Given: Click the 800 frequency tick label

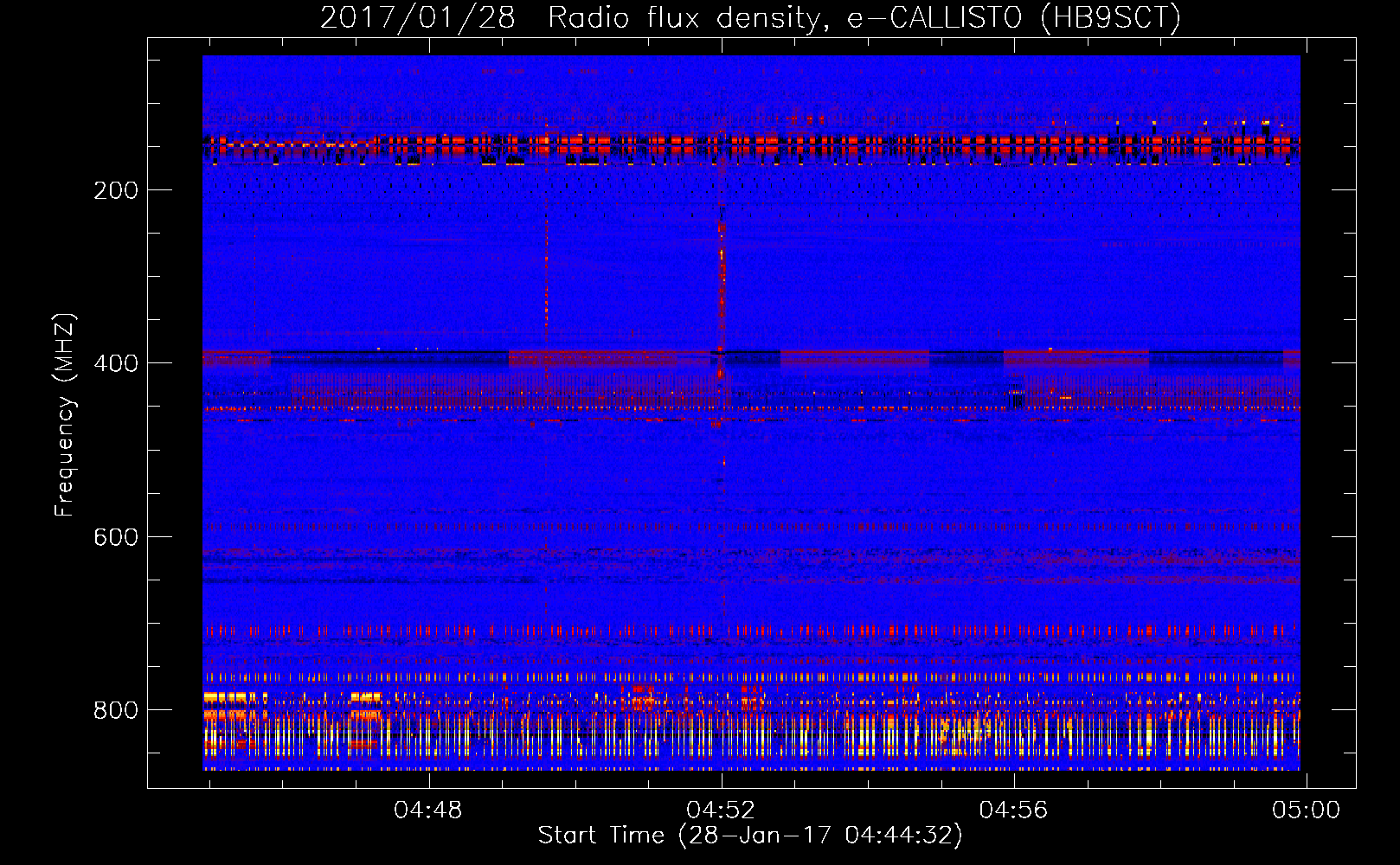Looking at the screenshot, I should point(116,710).
